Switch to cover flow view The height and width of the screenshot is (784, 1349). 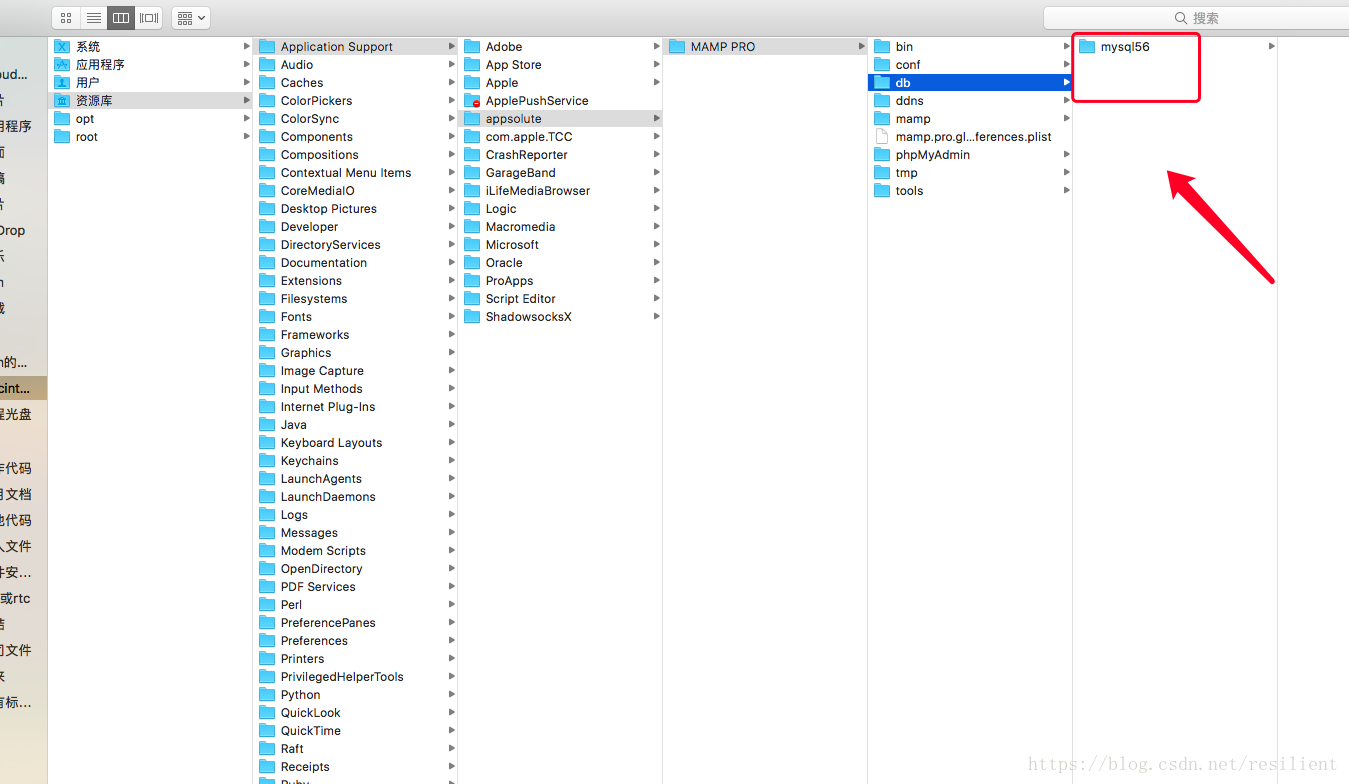click(x=149, y=18)
